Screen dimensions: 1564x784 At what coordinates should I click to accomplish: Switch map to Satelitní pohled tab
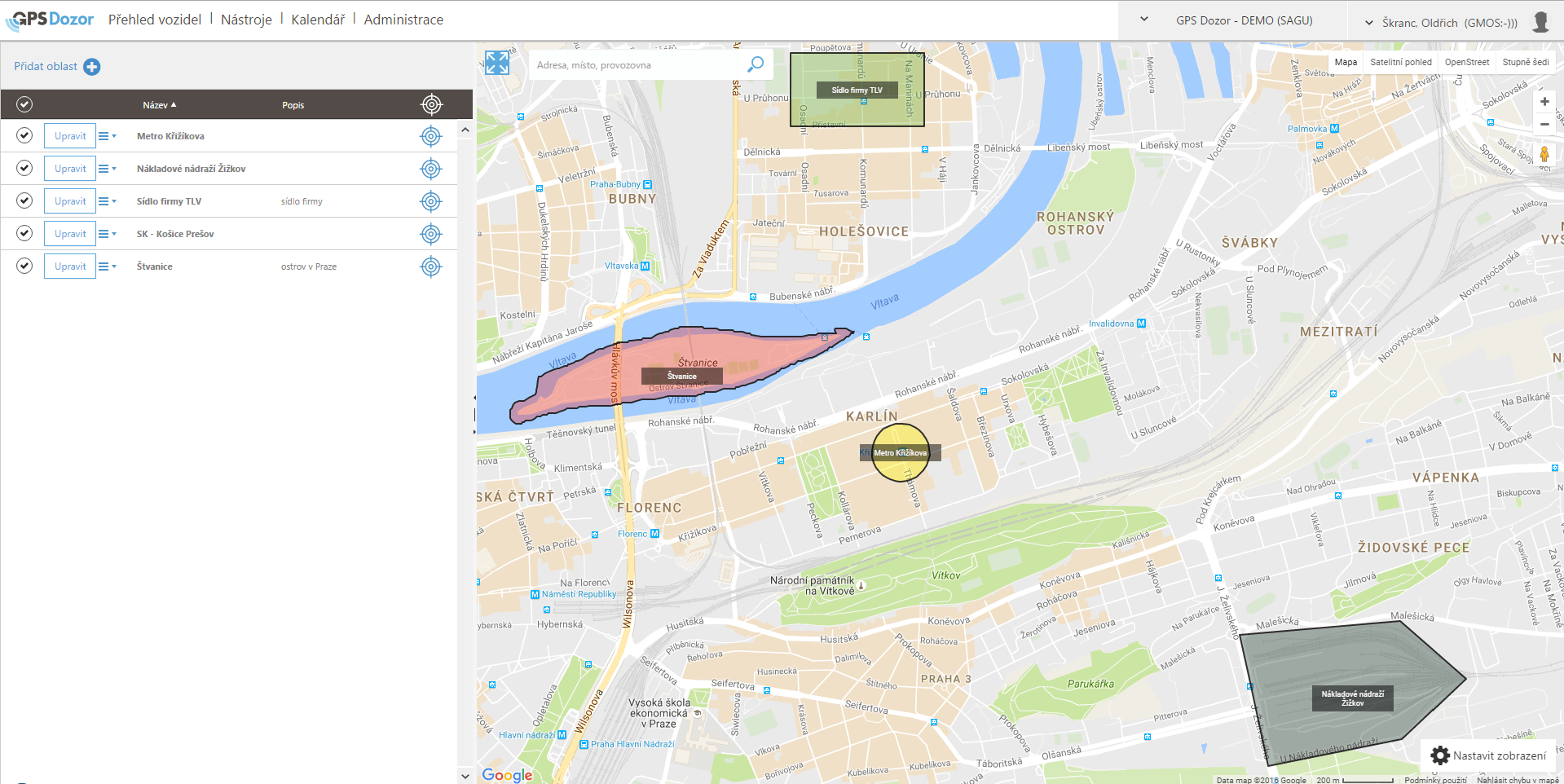click(x=1400, y=62)
